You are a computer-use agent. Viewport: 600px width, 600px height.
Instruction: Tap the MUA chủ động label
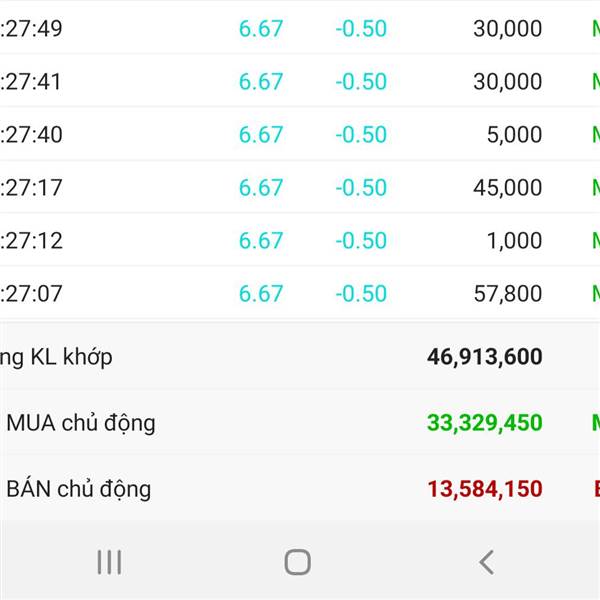[x=80, y=423]
